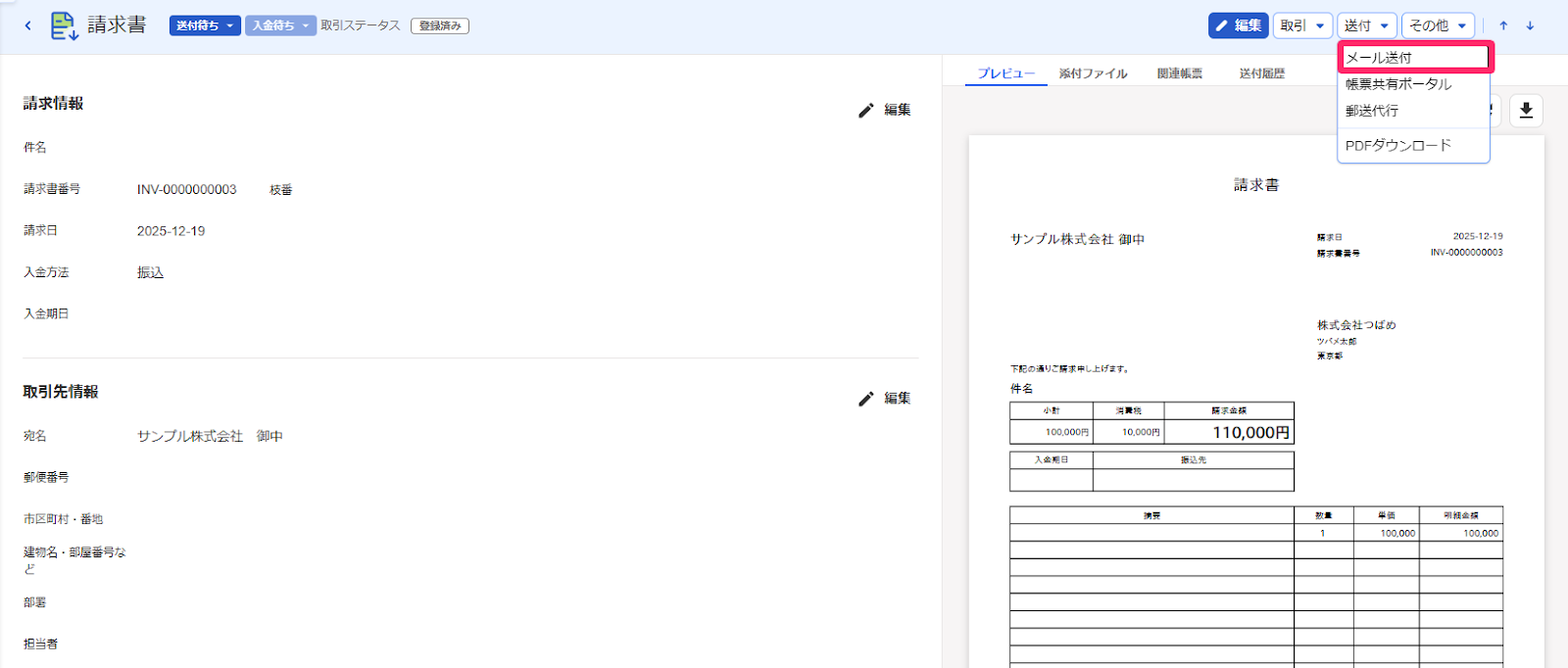Click the 取引ステータス label
This screenshot has height=668, width=1568.
(x=361, y=25)
